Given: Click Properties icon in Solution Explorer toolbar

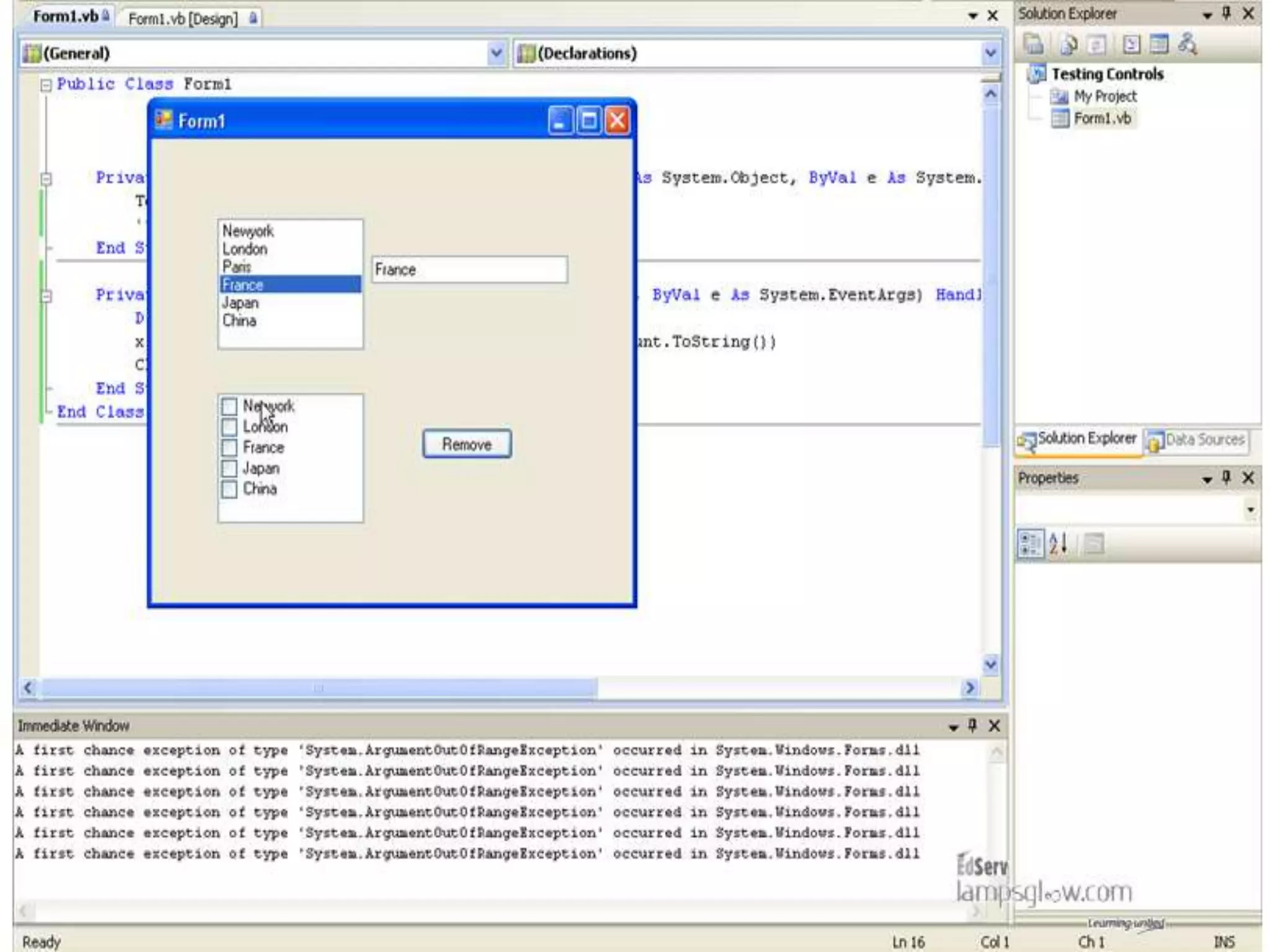Looking at the screenshot, I should (1033, 44).
